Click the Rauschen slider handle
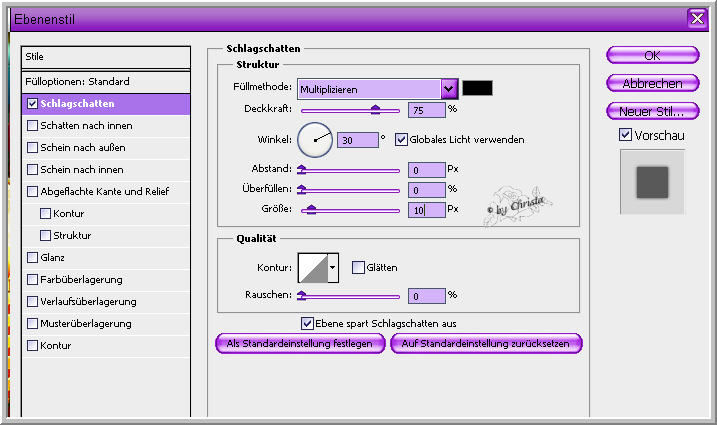The image size is (717, 425). (x=302, y=296)
